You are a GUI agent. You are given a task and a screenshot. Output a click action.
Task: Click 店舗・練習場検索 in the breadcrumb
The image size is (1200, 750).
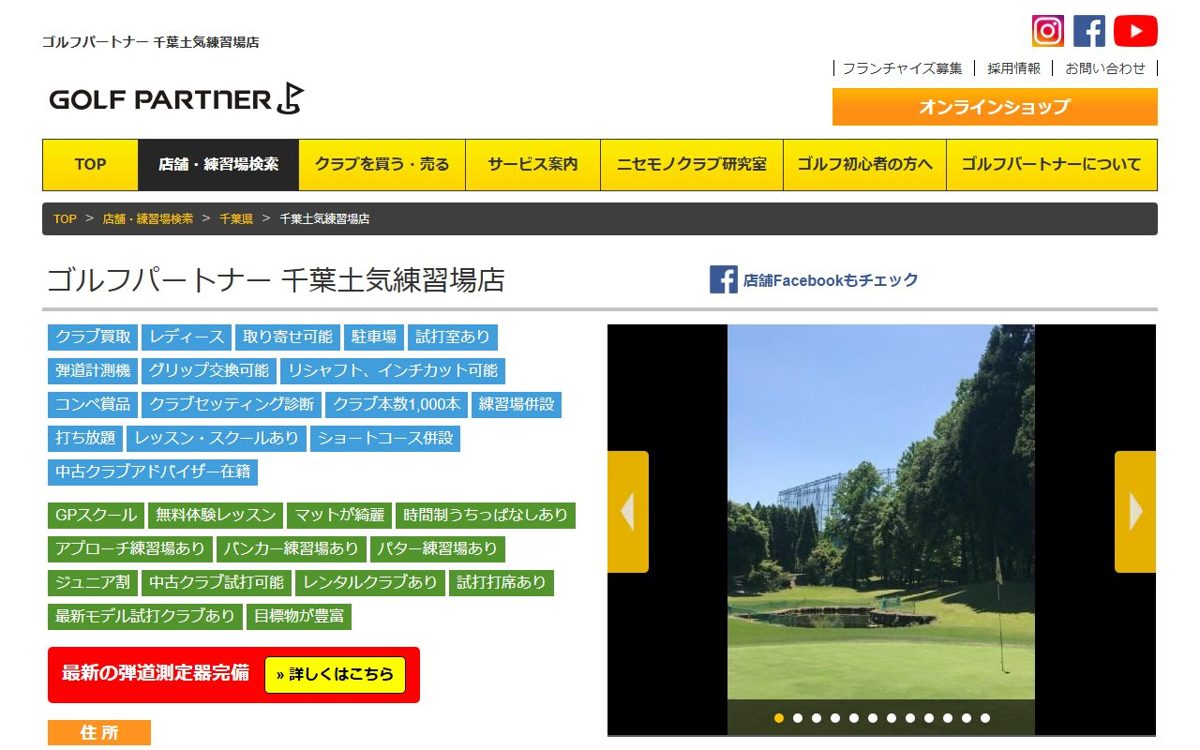click(148, 219)
